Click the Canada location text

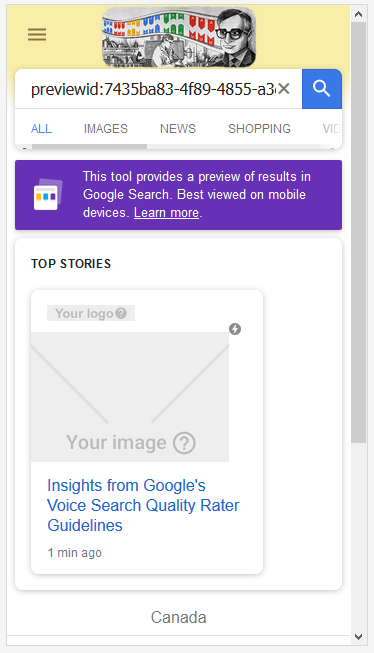click(x=179, y=617)
